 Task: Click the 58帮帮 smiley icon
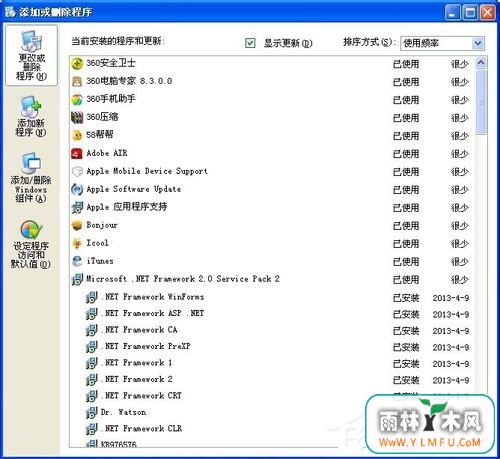coord(77,135)
